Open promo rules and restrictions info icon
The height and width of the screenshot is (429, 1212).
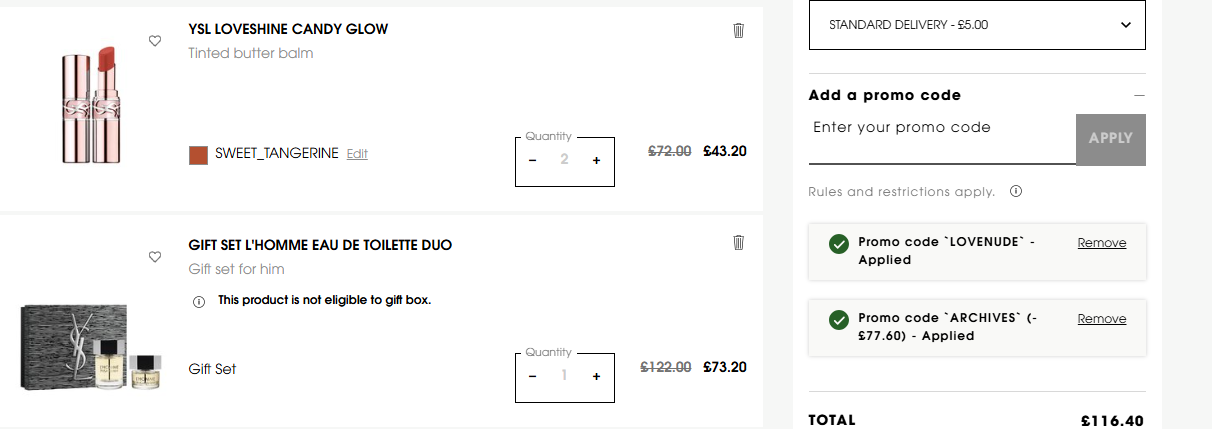[1016, 191]
